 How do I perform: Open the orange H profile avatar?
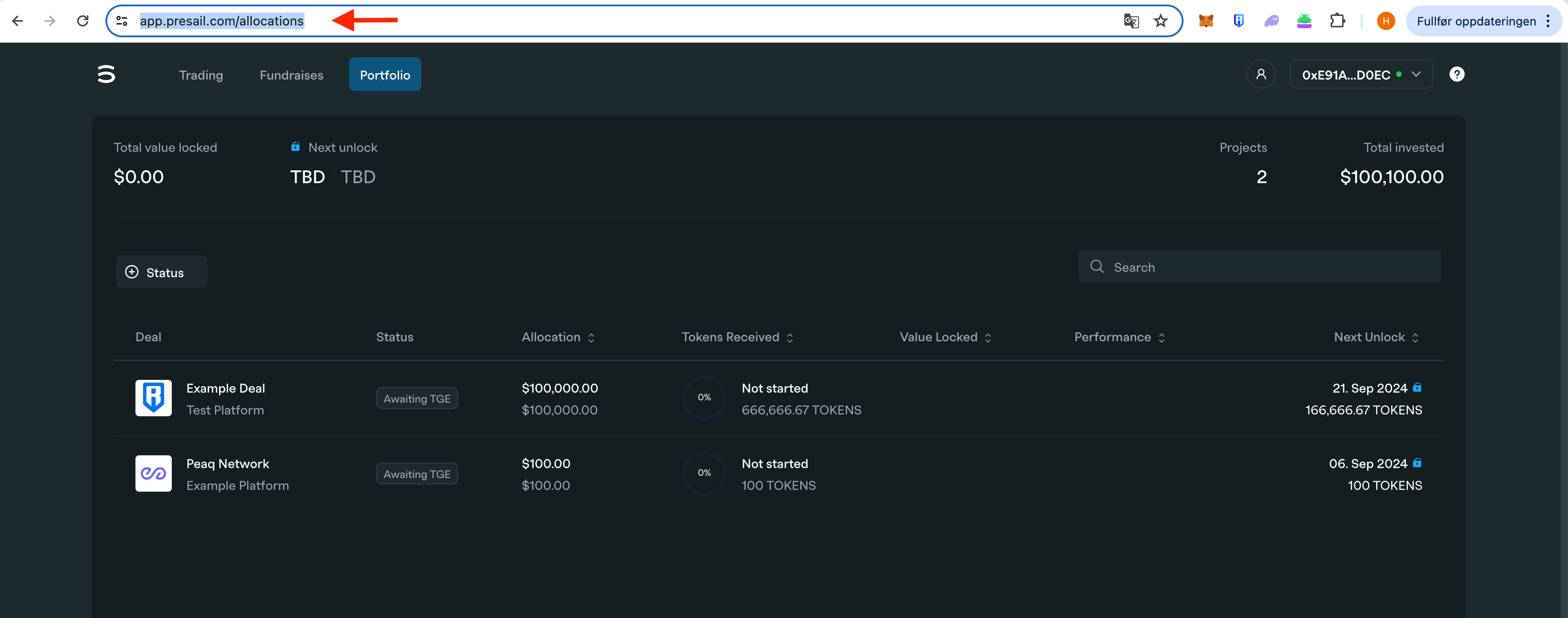pos(1386,21)
